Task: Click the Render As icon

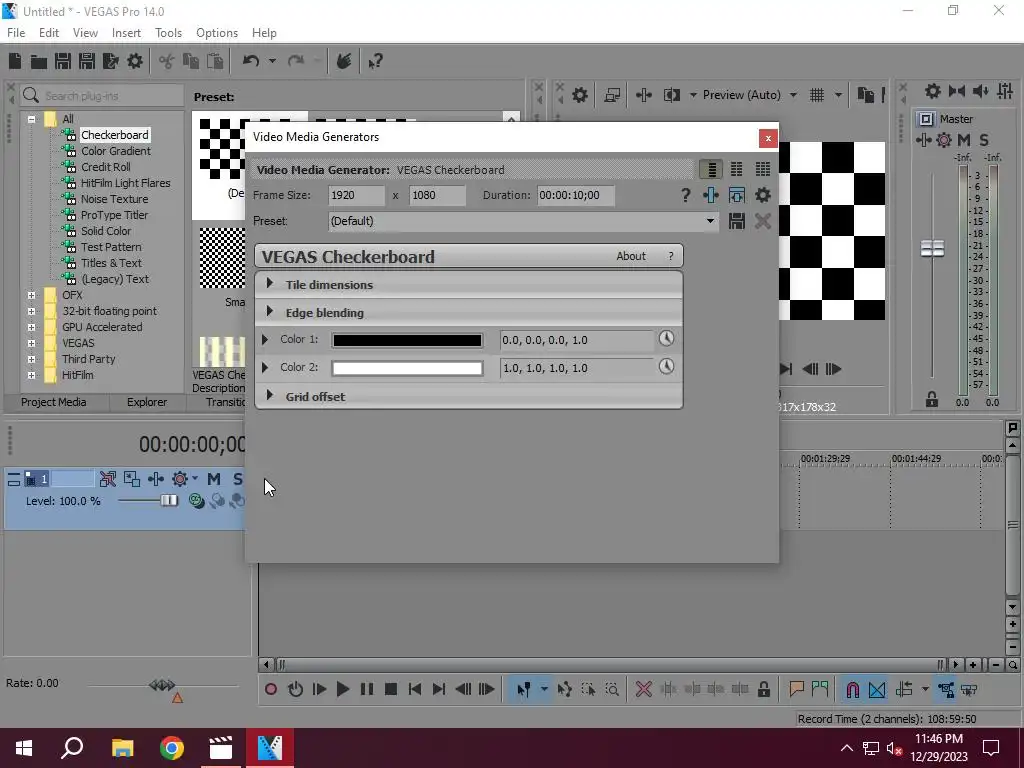Action: (x=110, y=61)
